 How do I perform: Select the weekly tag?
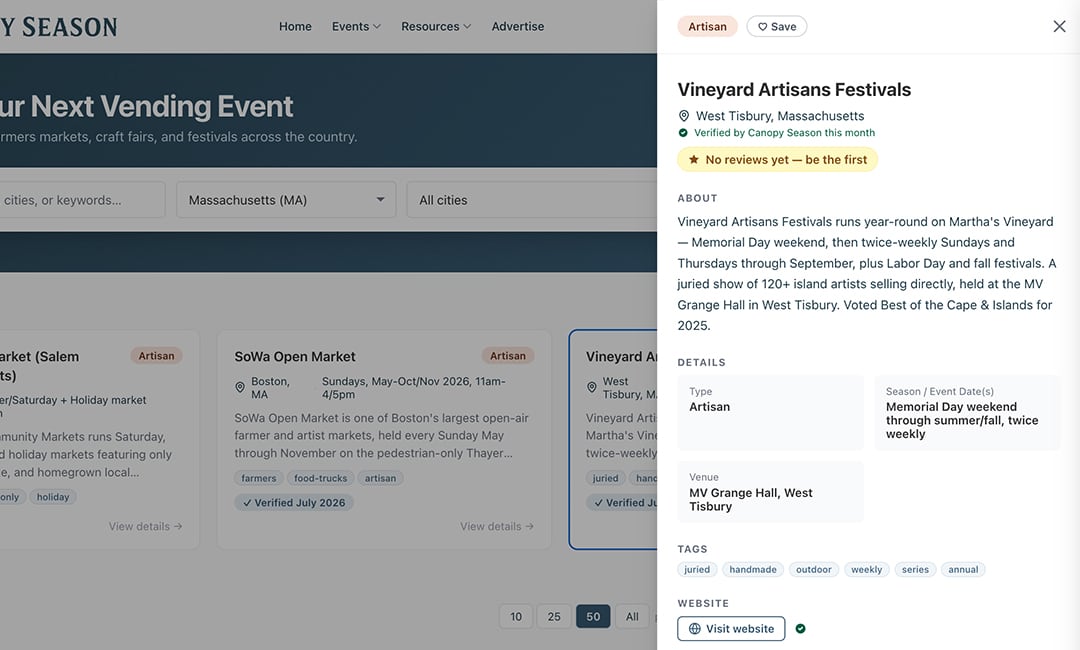pyautogui.click(x=866, y=569)
